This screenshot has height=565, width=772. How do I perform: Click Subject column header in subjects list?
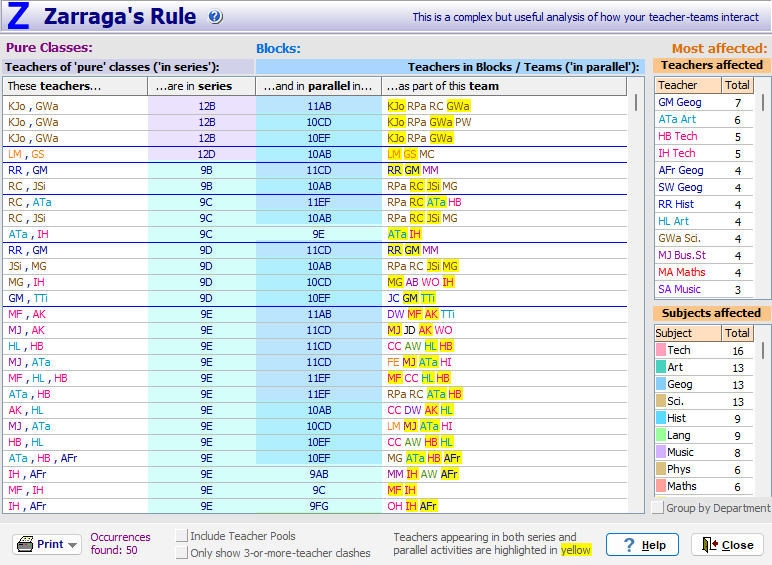tap(688, 333)
